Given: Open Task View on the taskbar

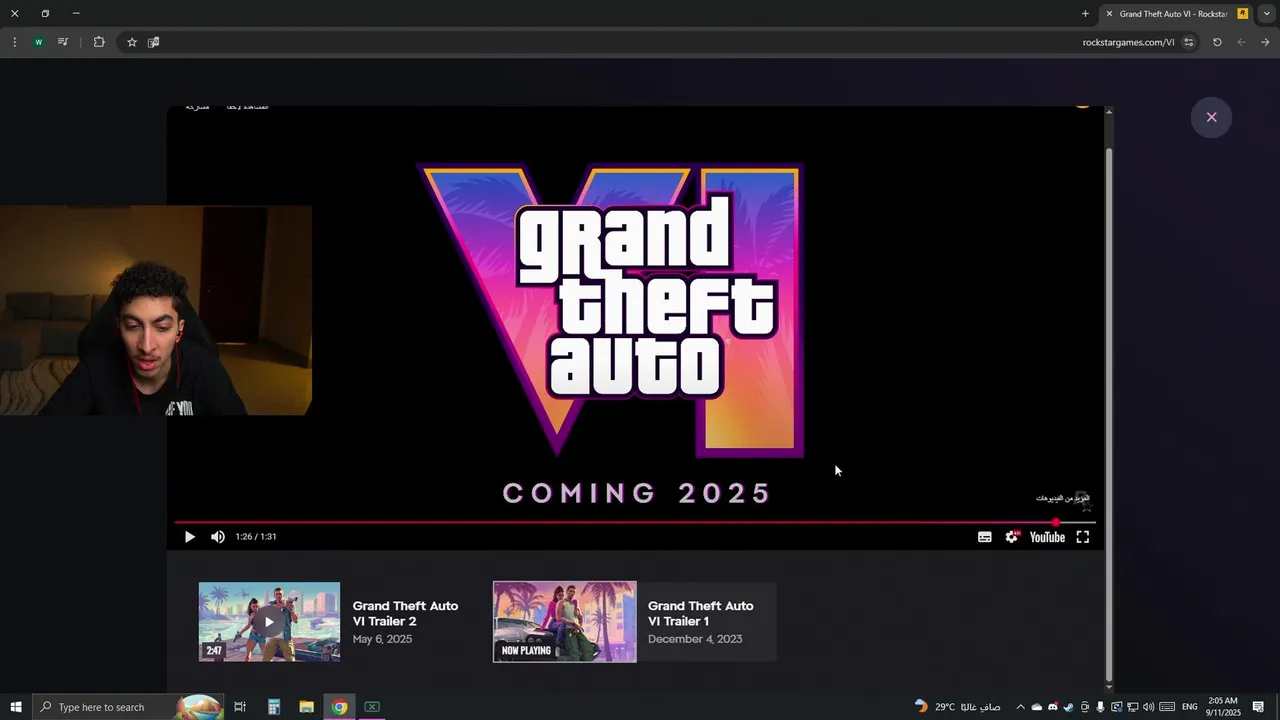Looking at the screenshot, I should (240, 707).
